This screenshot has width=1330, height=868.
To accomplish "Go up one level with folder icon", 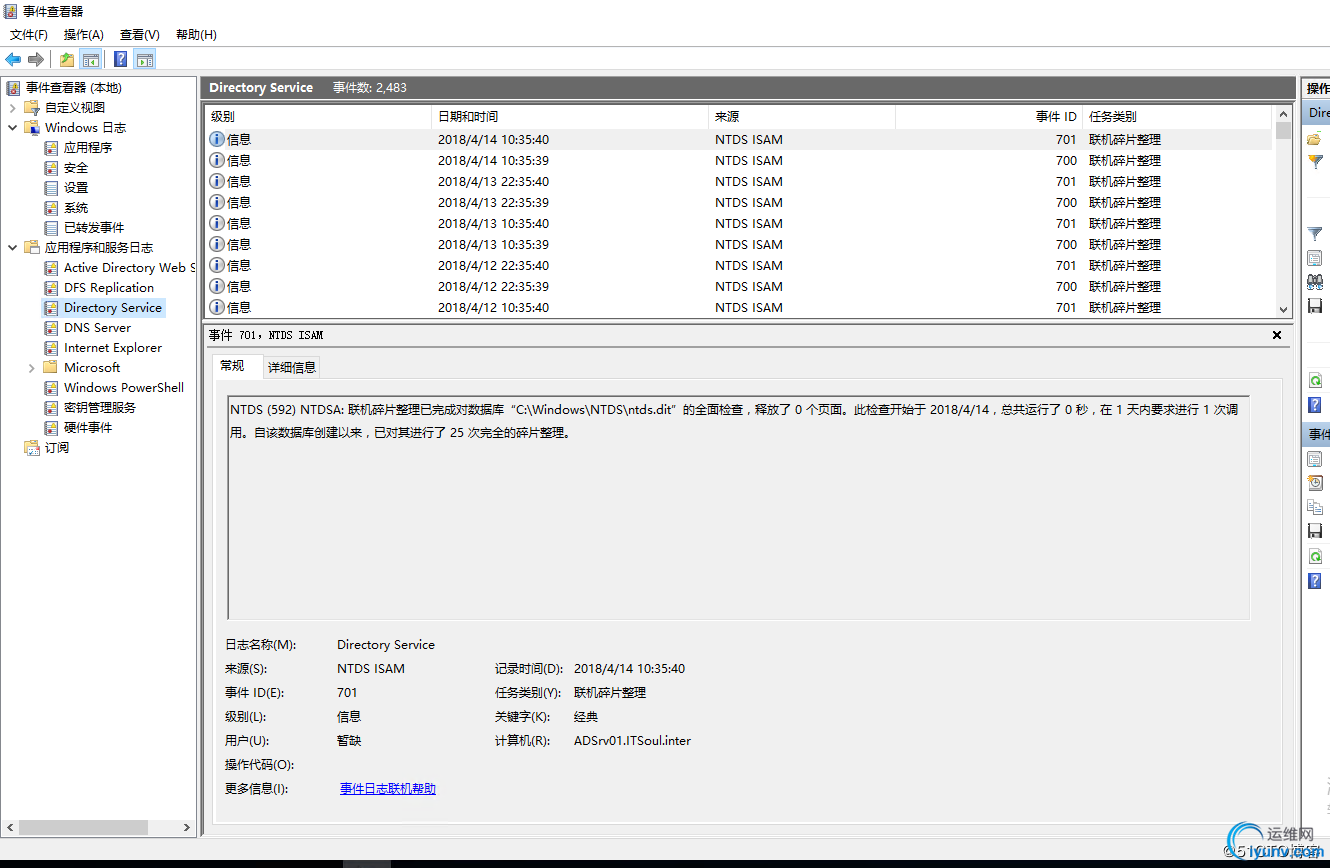I will tap(67, 59).
